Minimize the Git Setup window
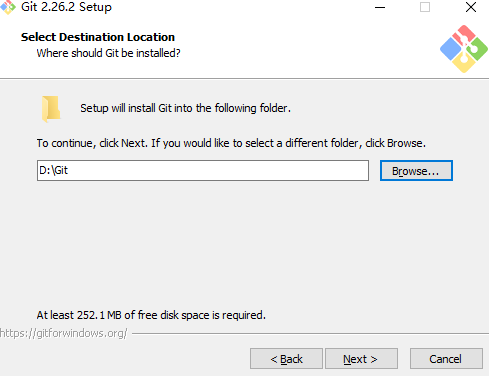Image resolution: width=489 pixels, height=376 pixels. 380,7
